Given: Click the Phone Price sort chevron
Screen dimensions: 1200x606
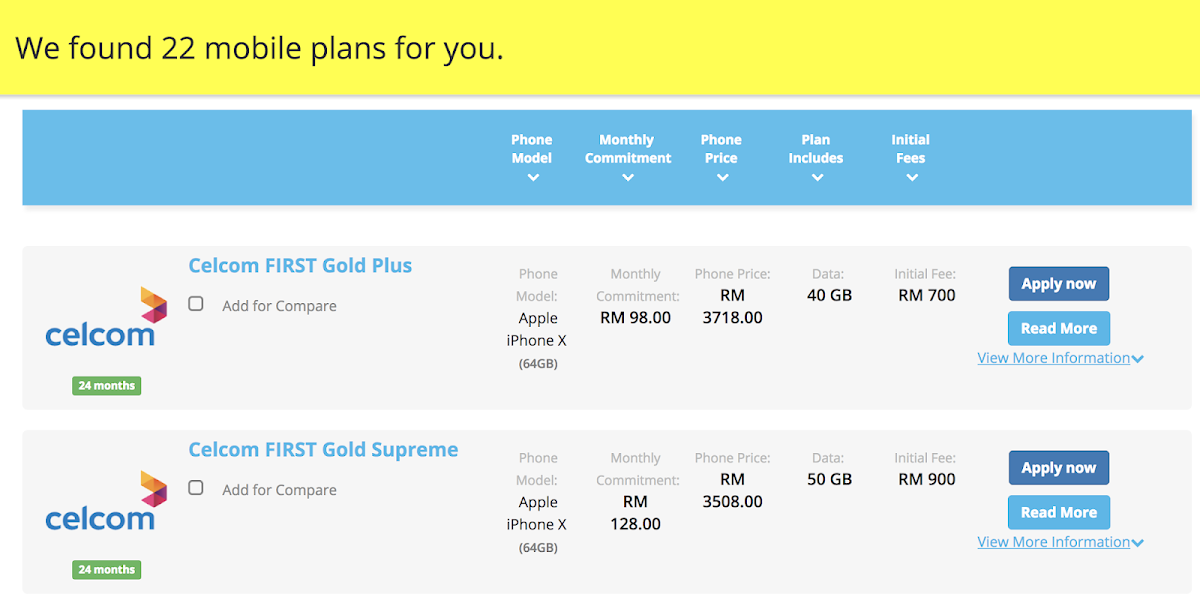Looking at the screenshot, I should point(722,178).
